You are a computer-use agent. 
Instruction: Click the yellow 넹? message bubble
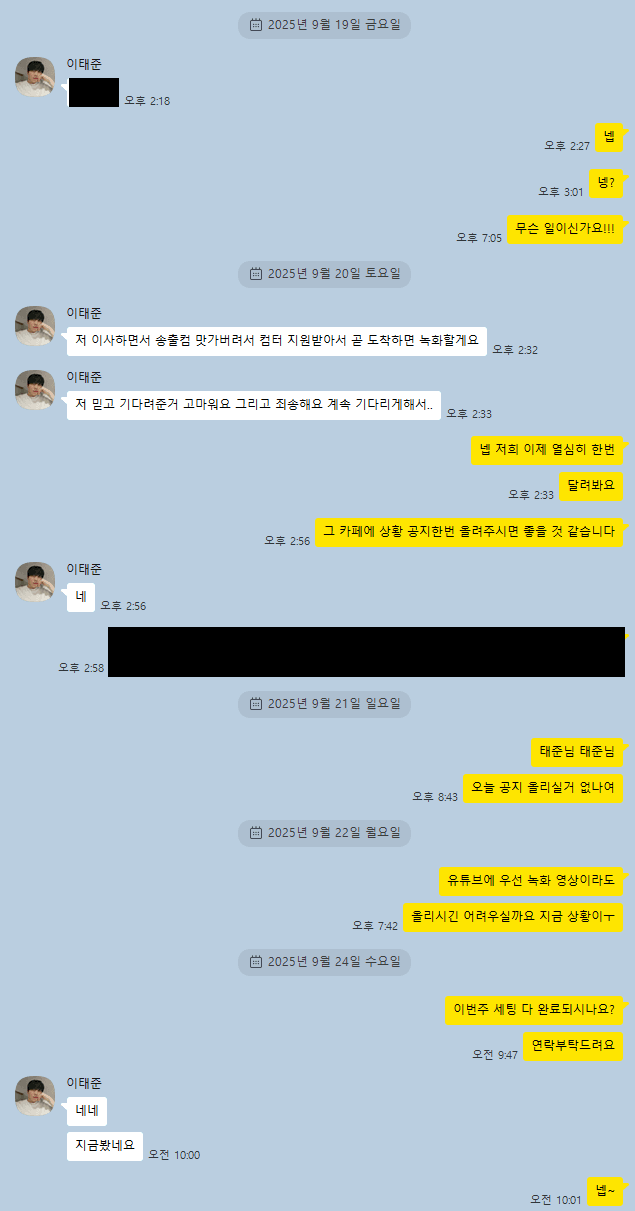point(606,182)
